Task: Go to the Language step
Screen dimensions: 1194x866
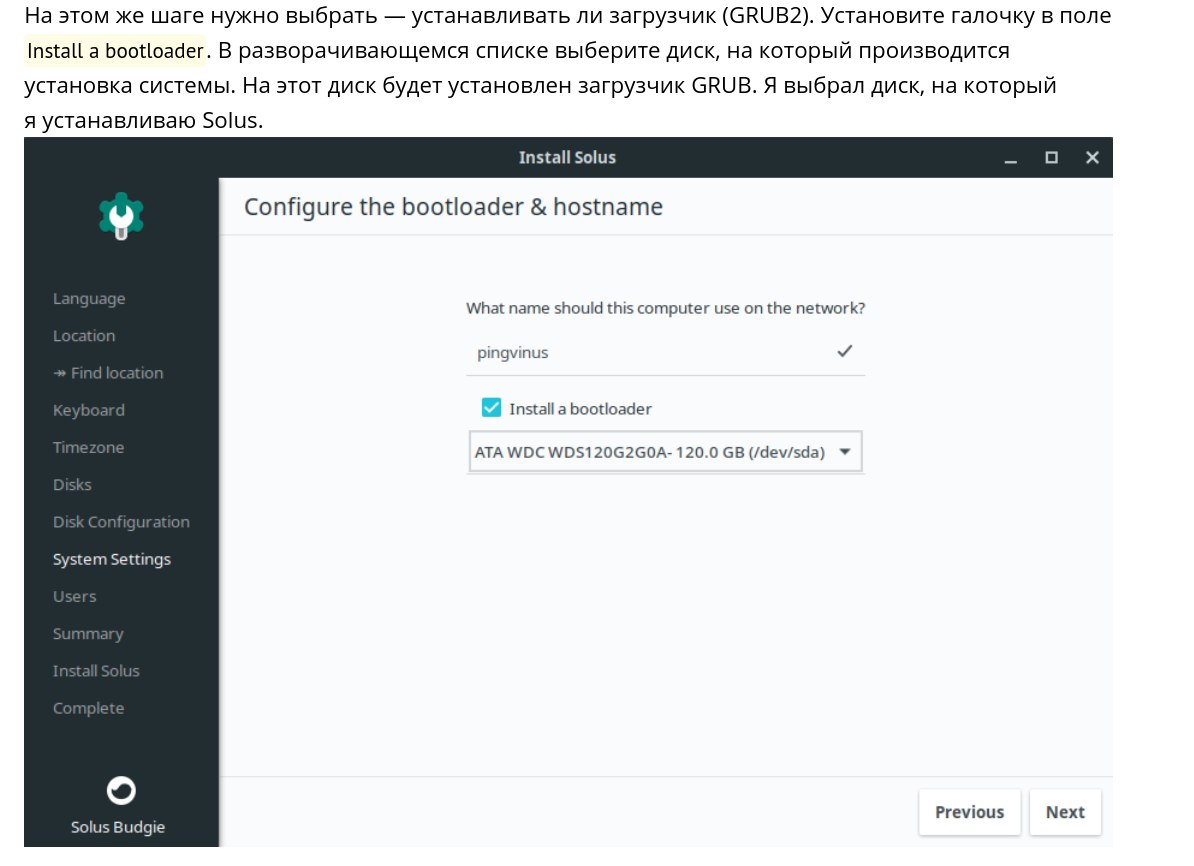Action: (x=89, y=299)
